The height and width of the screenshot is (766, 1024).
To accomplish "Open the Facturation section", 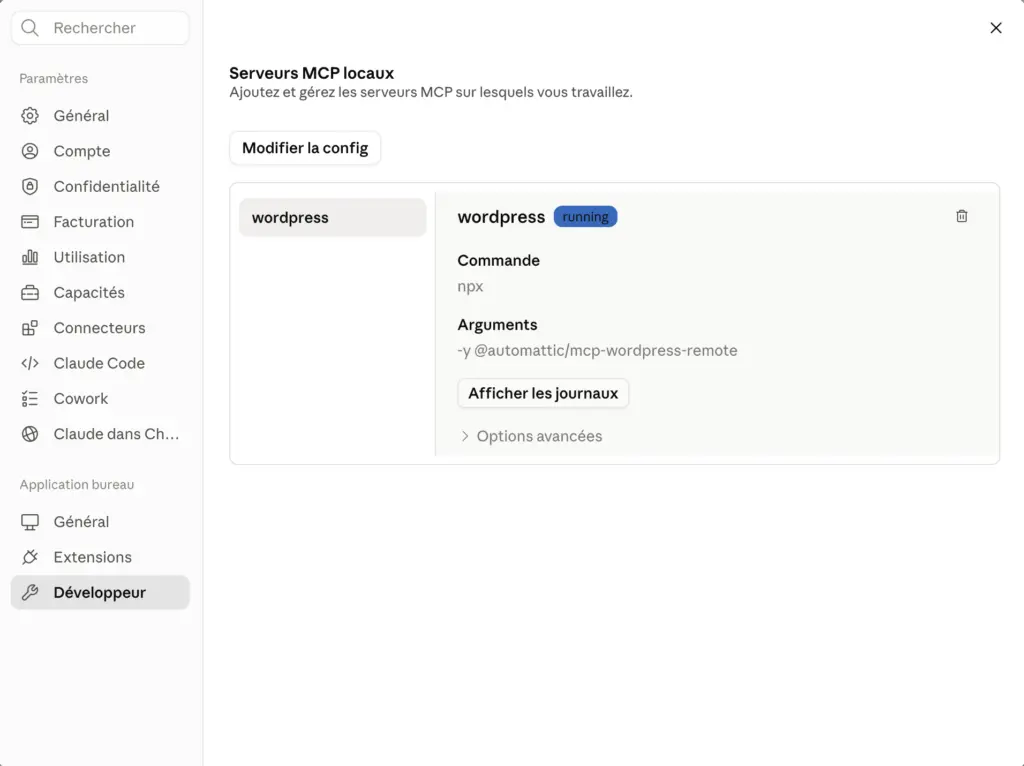I will (100, 221).
